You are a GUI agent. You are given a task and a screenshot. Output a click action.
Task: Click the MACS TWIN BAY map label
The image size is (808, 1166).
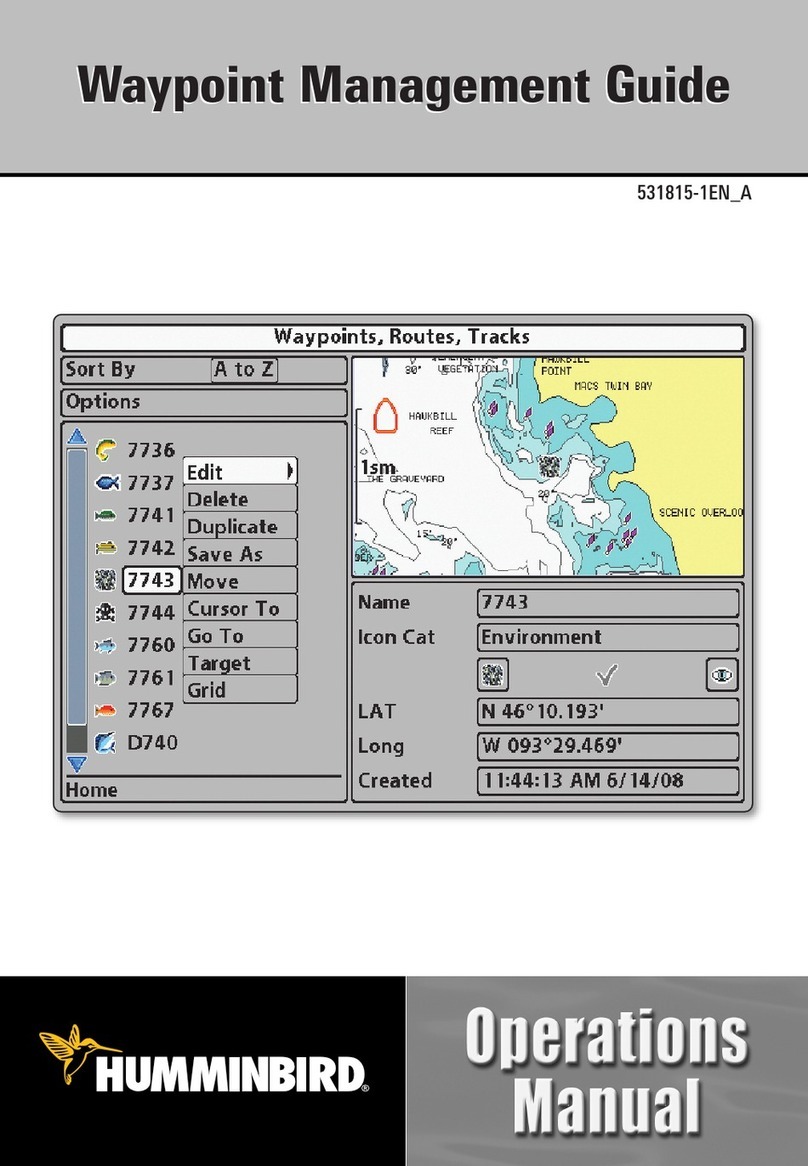tap(613, 386)
